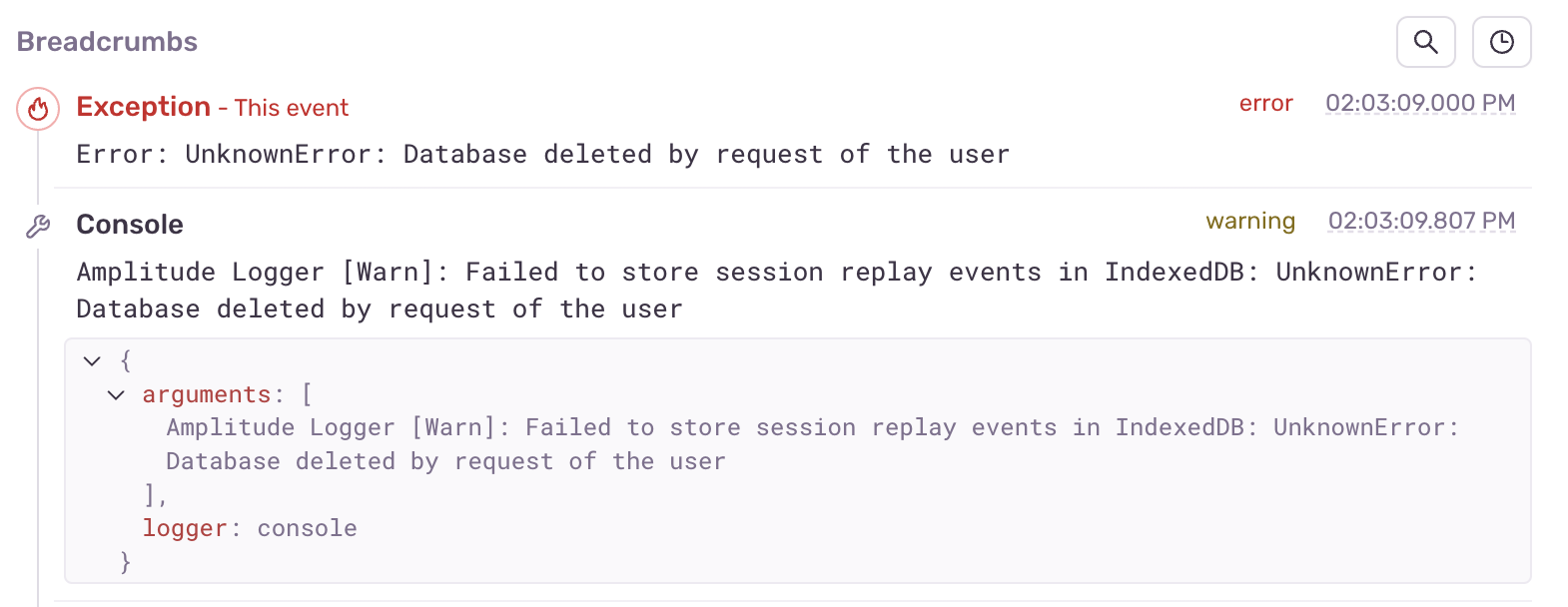The image size is (1568, 607).
Task: Click the Console breadcrumb title
Action: (x=130, y=225)
